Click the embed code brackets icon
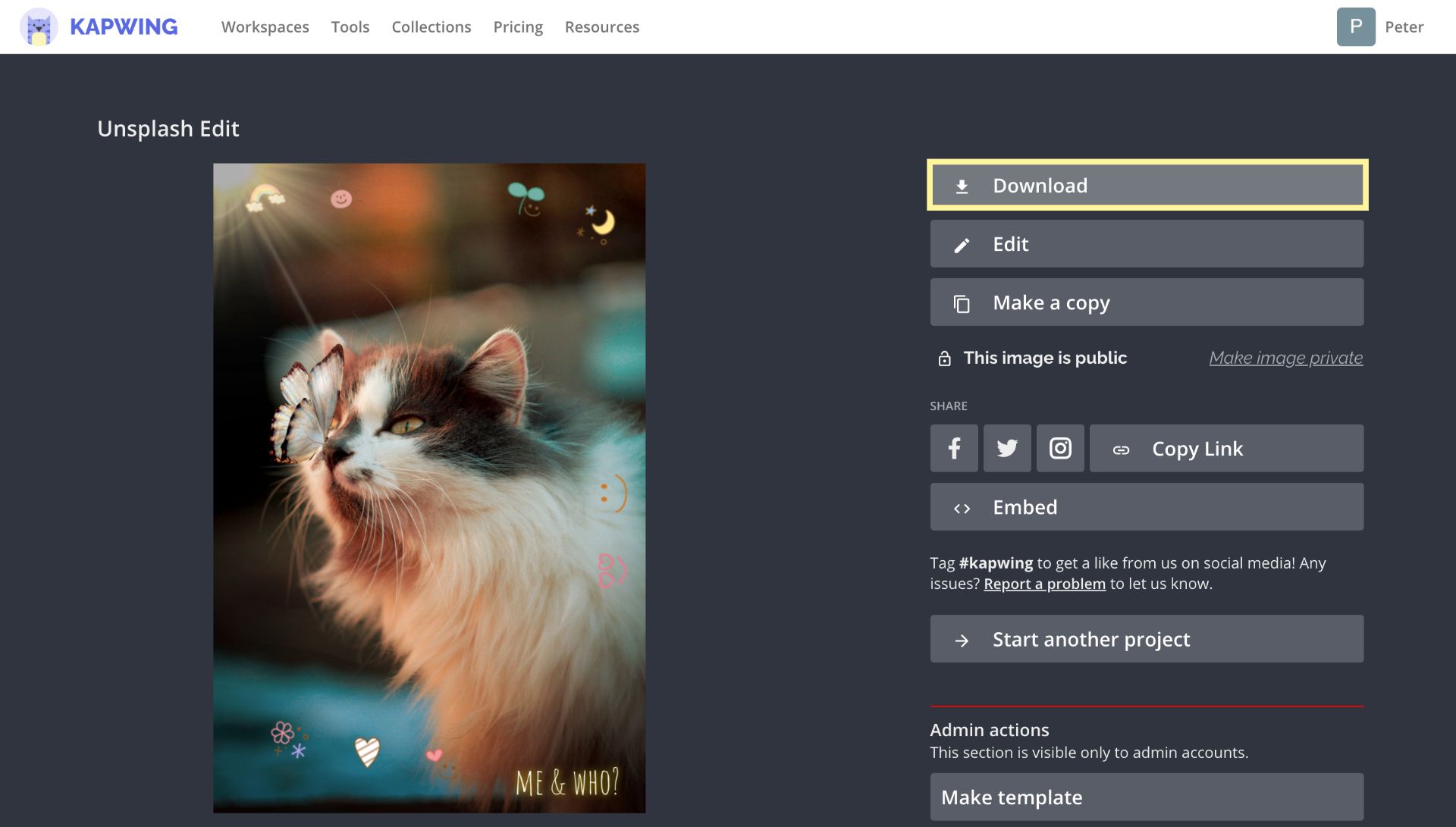1456x827 pixels. 962,508
